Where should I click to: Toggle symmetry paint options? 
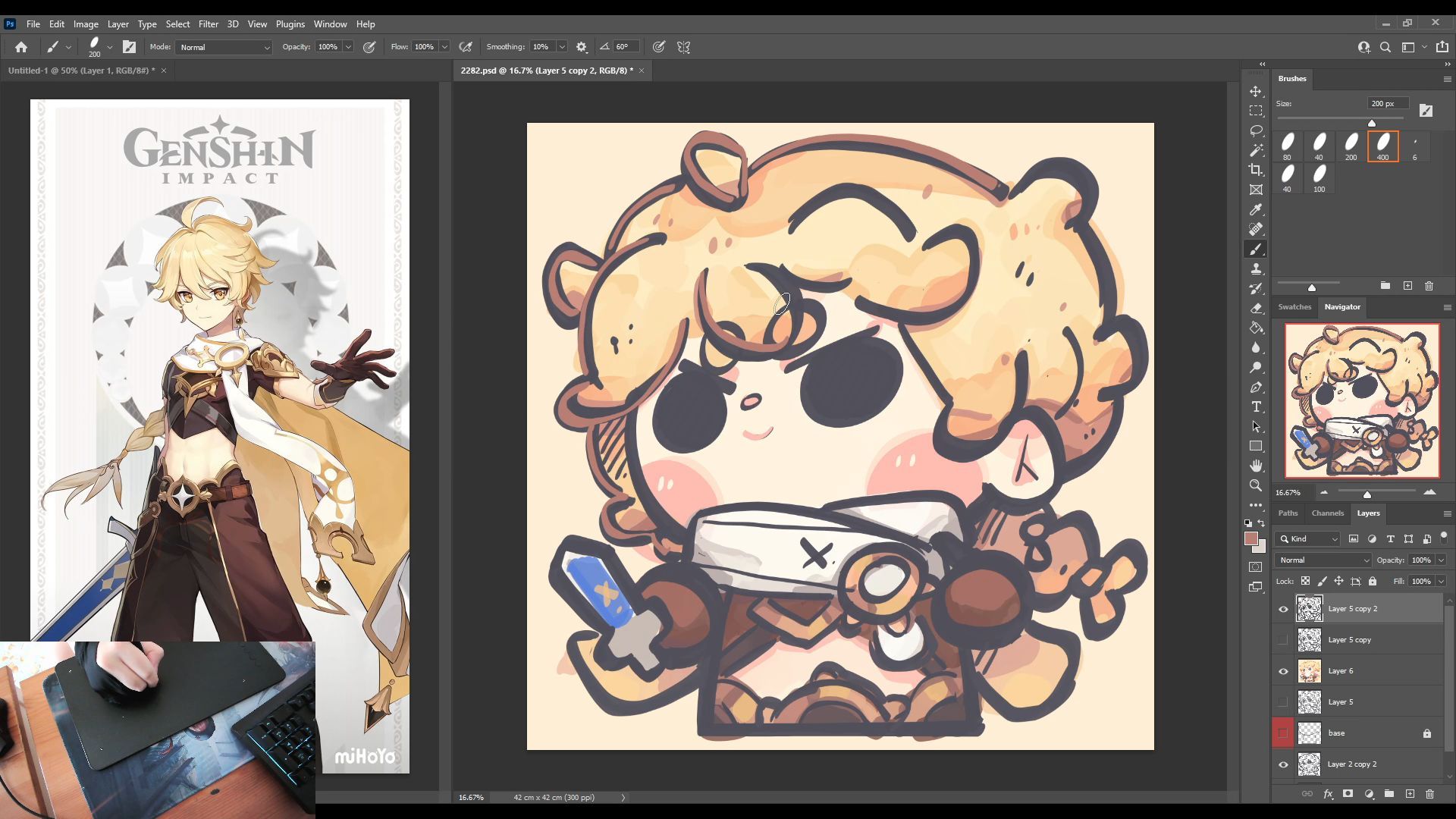[683, 47]
